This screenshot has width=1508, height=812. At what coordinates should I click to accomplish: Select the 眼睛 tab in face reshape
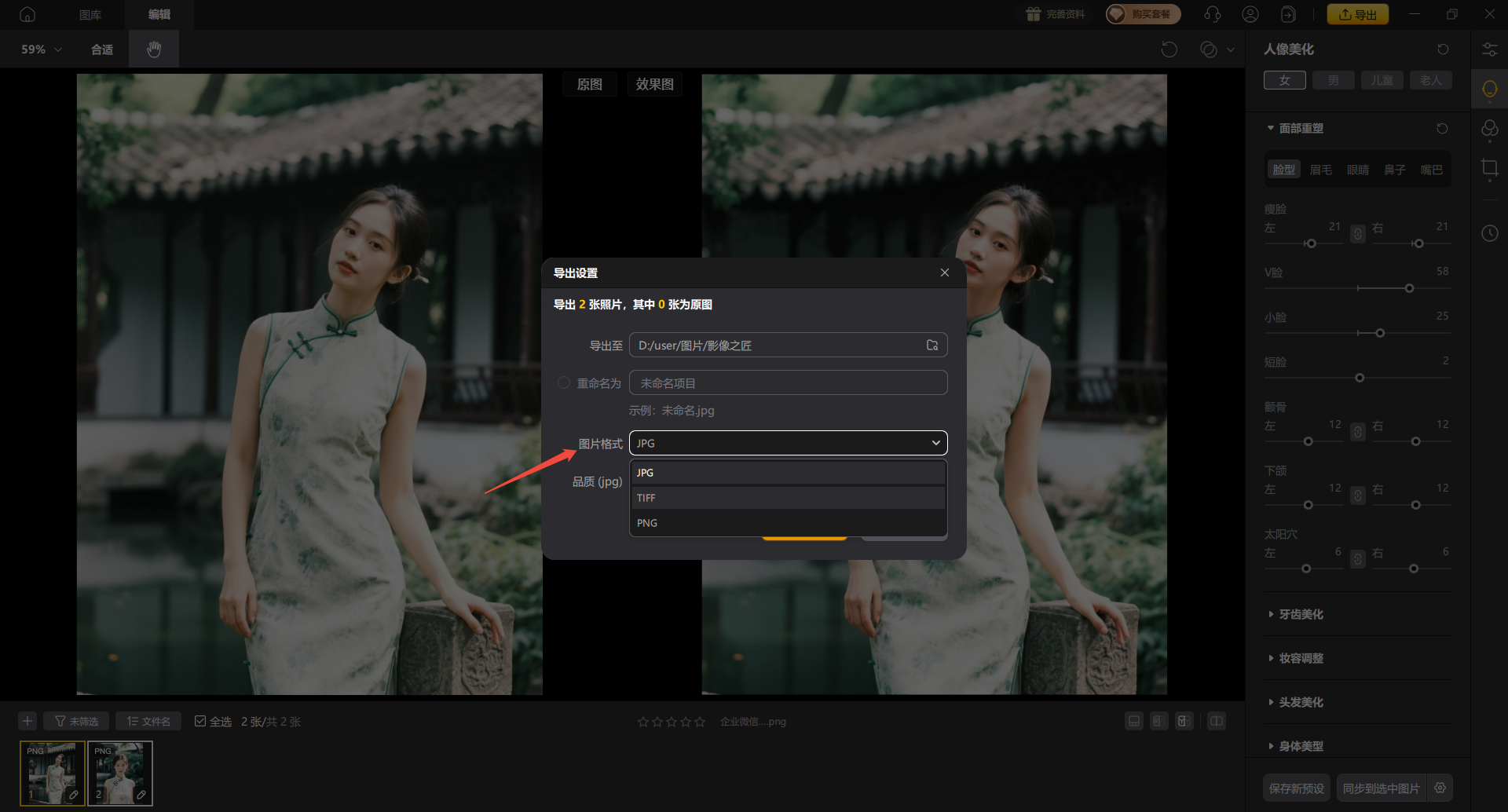pyautogui.click(x=1357, y=170)
